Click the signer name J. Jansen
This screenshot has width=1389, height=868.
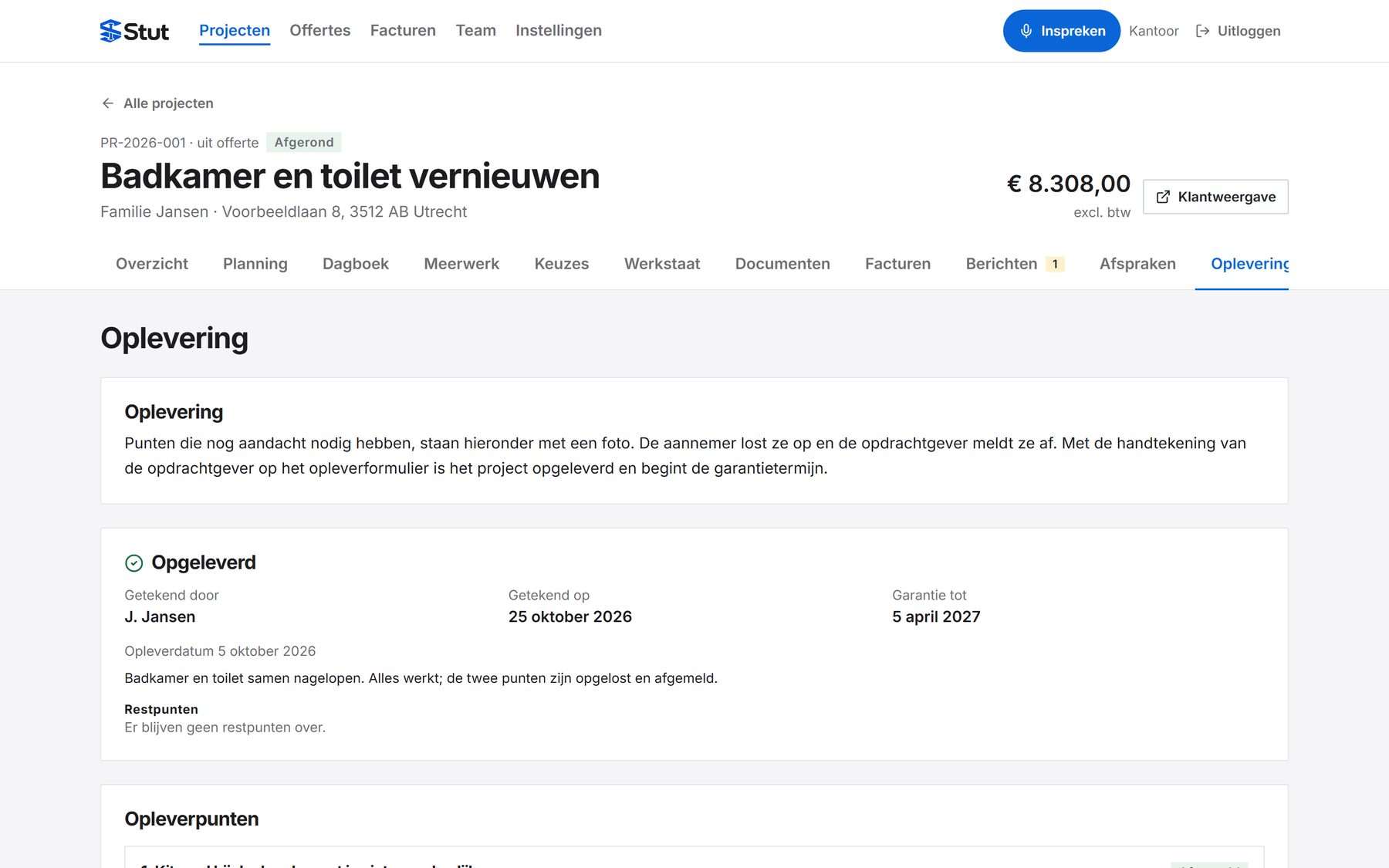[x=160, y=616]
